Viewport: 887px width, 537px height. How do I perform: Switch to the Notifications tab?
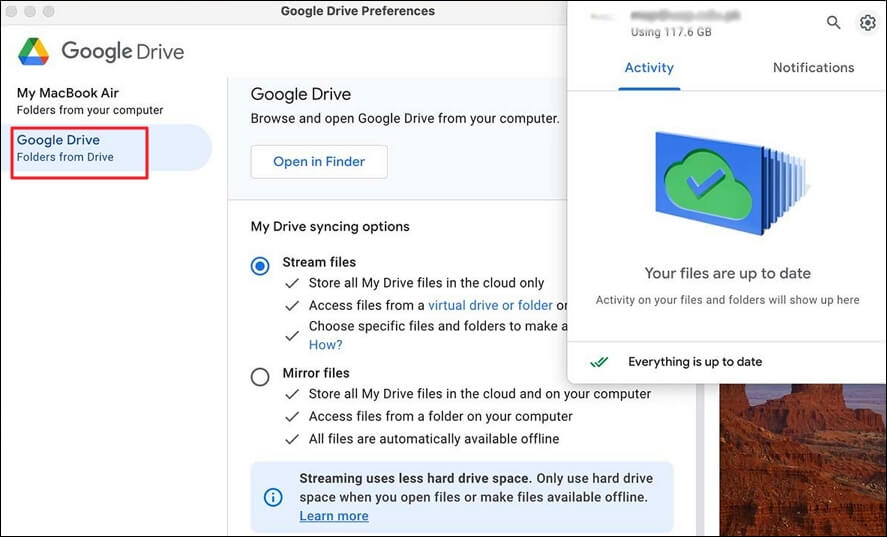click(x=813, y=68)
